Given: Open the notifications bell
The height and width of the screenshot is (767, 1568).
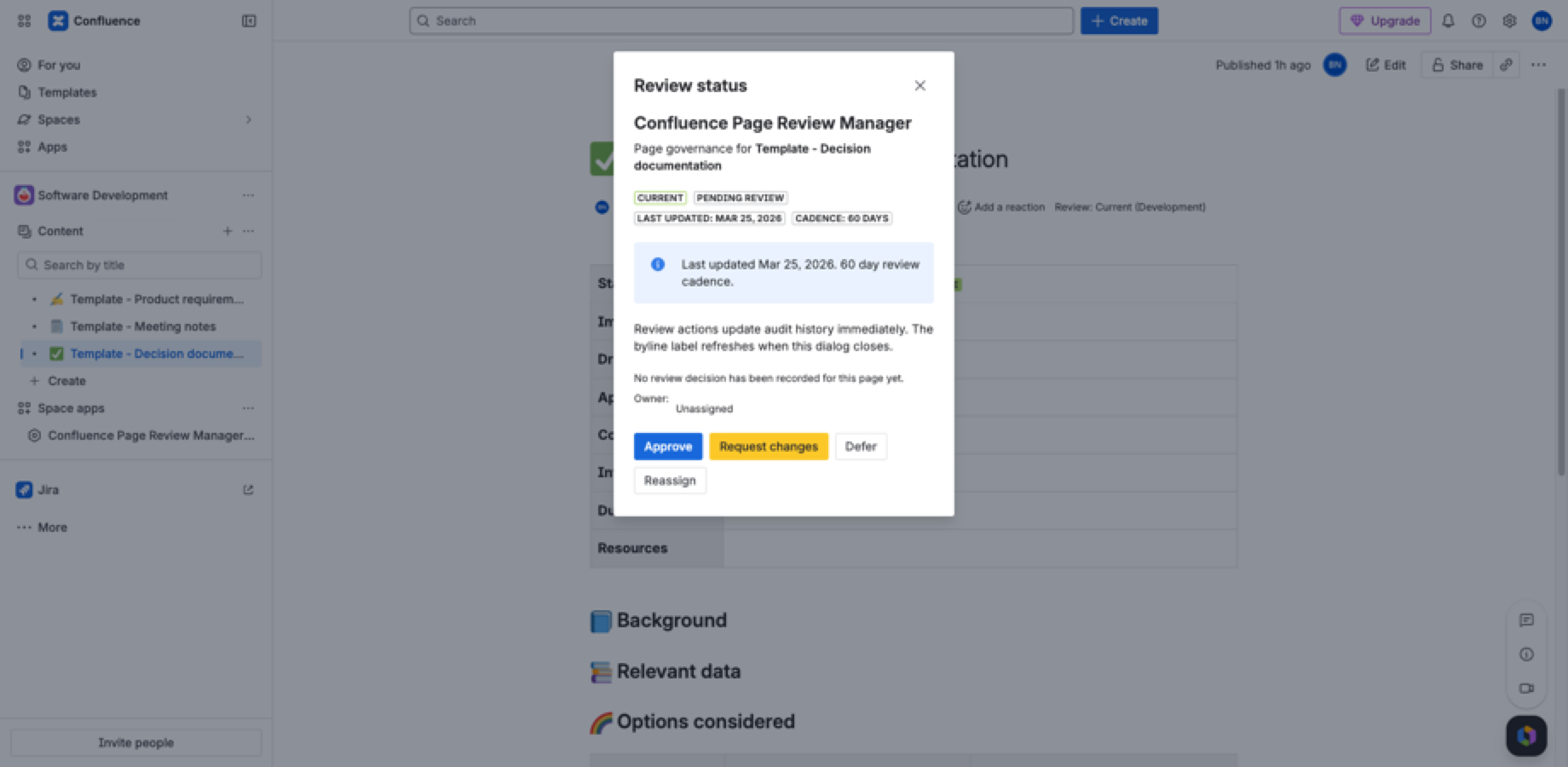Looking at the screenshot, I should [1448, 20].
